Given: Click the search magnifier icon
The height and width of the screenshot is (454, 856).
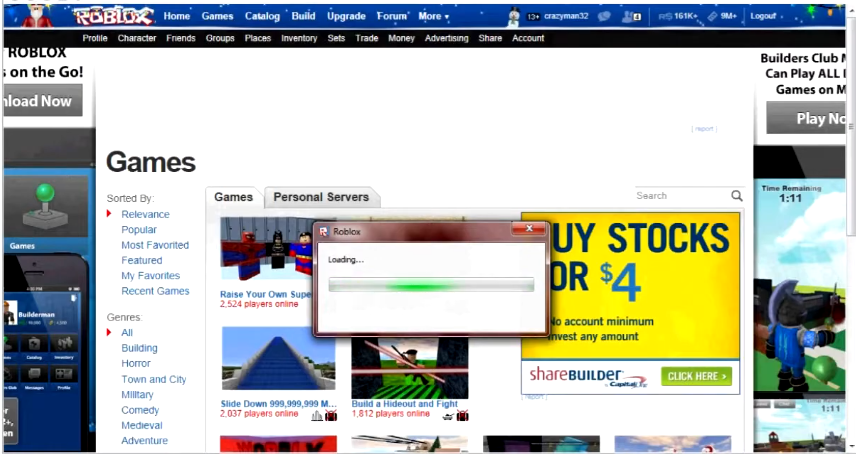Looking at the screenshot, I should click(737, 196).
